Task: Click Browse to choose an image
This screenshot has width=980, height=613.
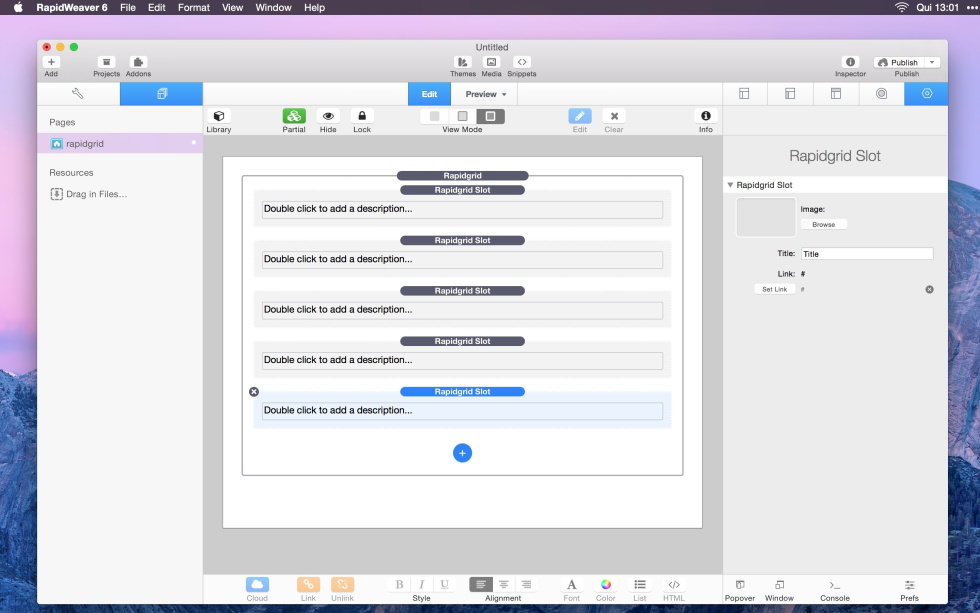Action: point(824,224)
